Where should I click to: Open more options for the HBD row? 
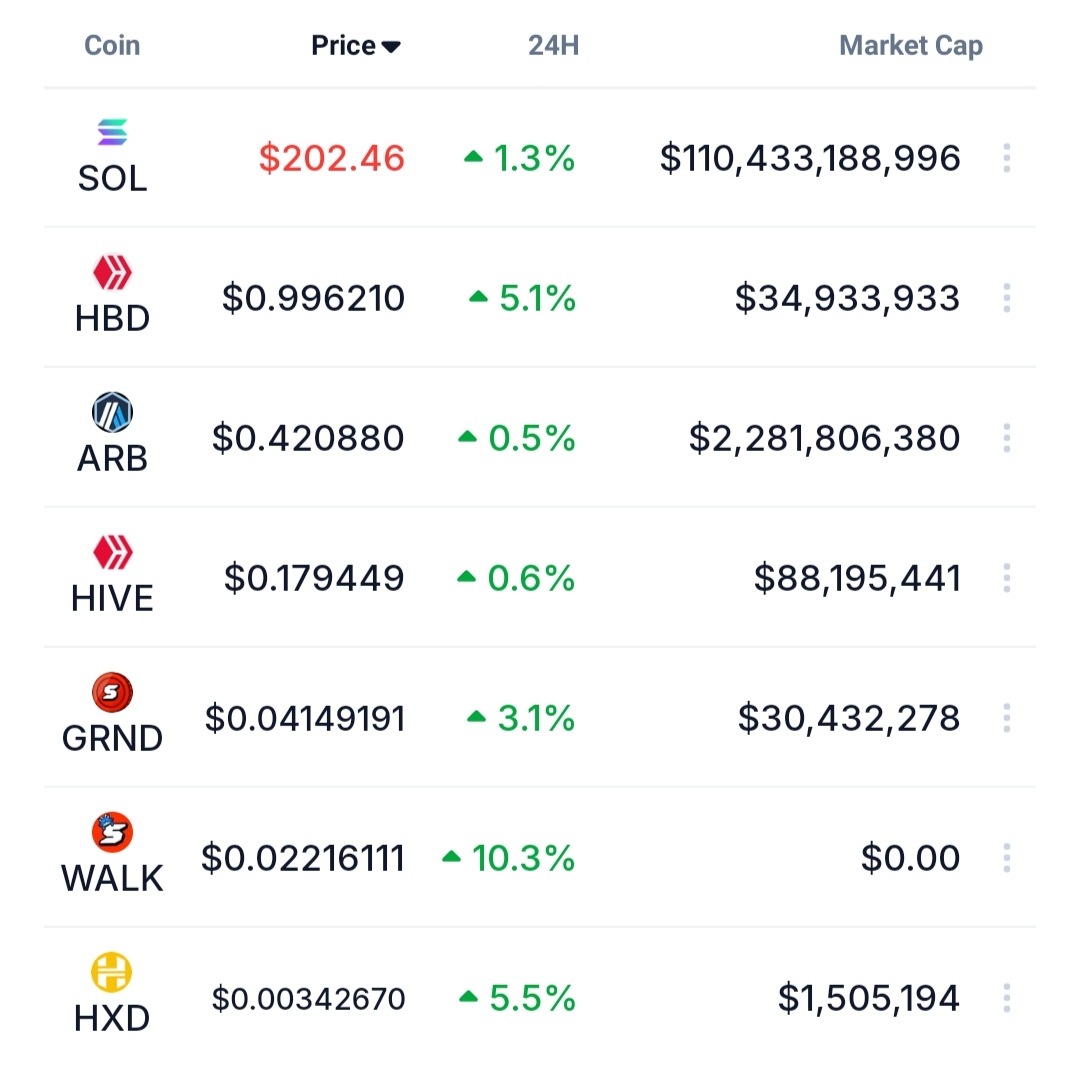pos(1006,298)
